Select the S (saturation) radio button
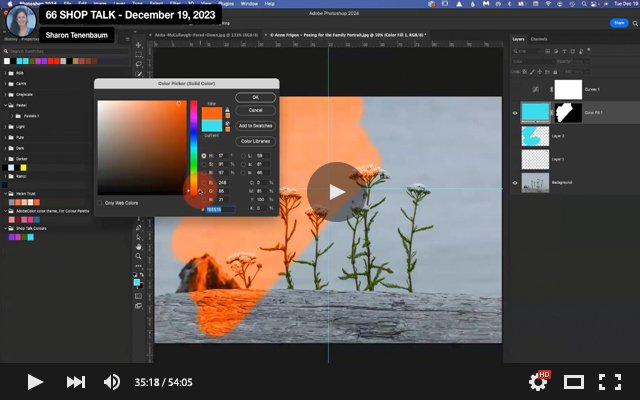This screenshot has height=400, width=640. [x=204, y=164]
